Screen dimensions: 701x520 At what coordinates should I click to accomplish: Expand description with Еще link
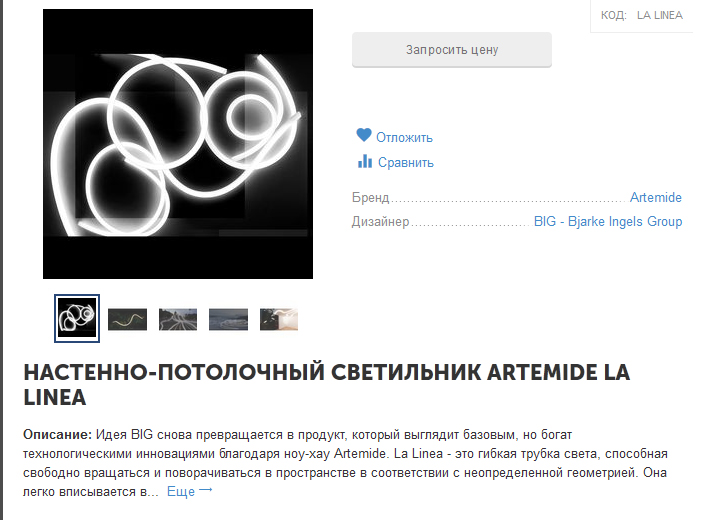(181, 492)
